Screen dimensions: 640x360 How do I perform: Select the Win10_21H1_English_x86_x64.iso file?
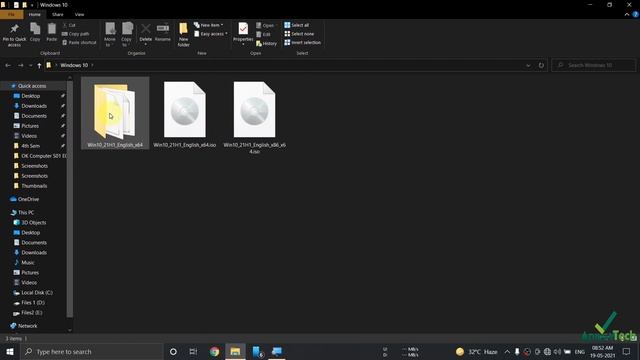[254, 117]
